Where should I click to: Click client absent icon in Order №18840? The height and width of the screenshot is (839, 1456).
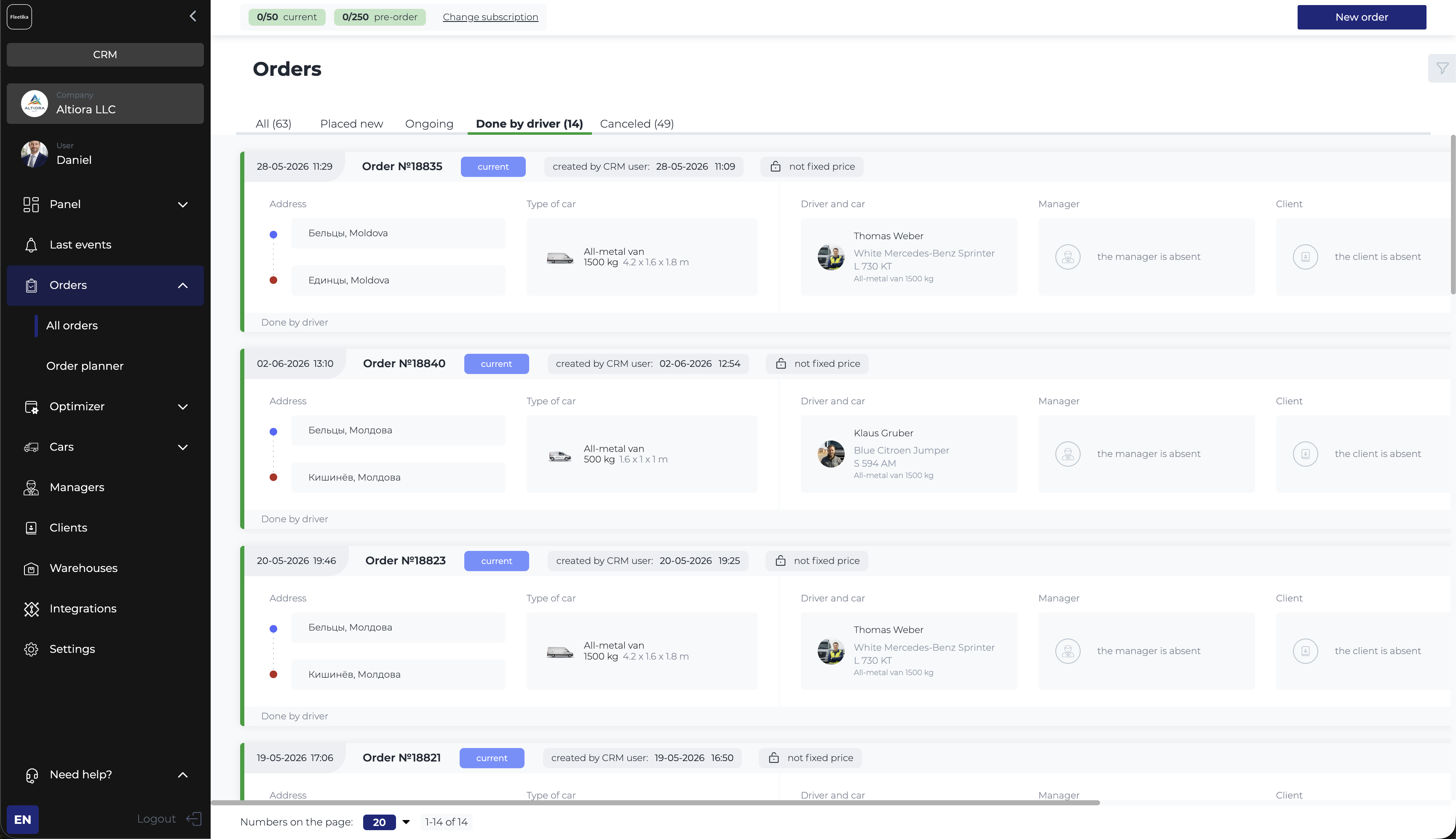(x=1305, y=454)
